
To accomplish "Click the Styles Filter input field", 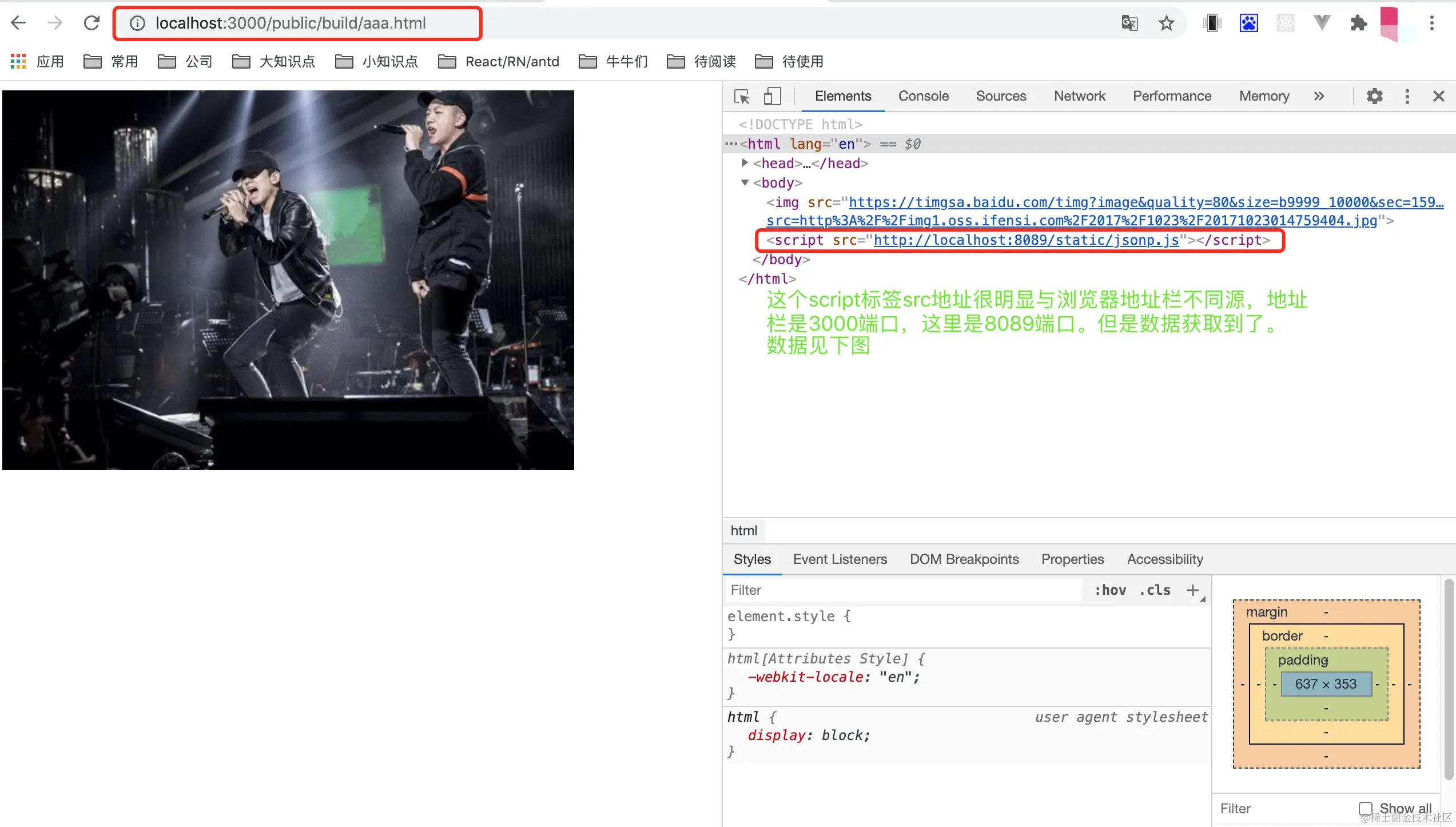I will (x=904, y=590).
